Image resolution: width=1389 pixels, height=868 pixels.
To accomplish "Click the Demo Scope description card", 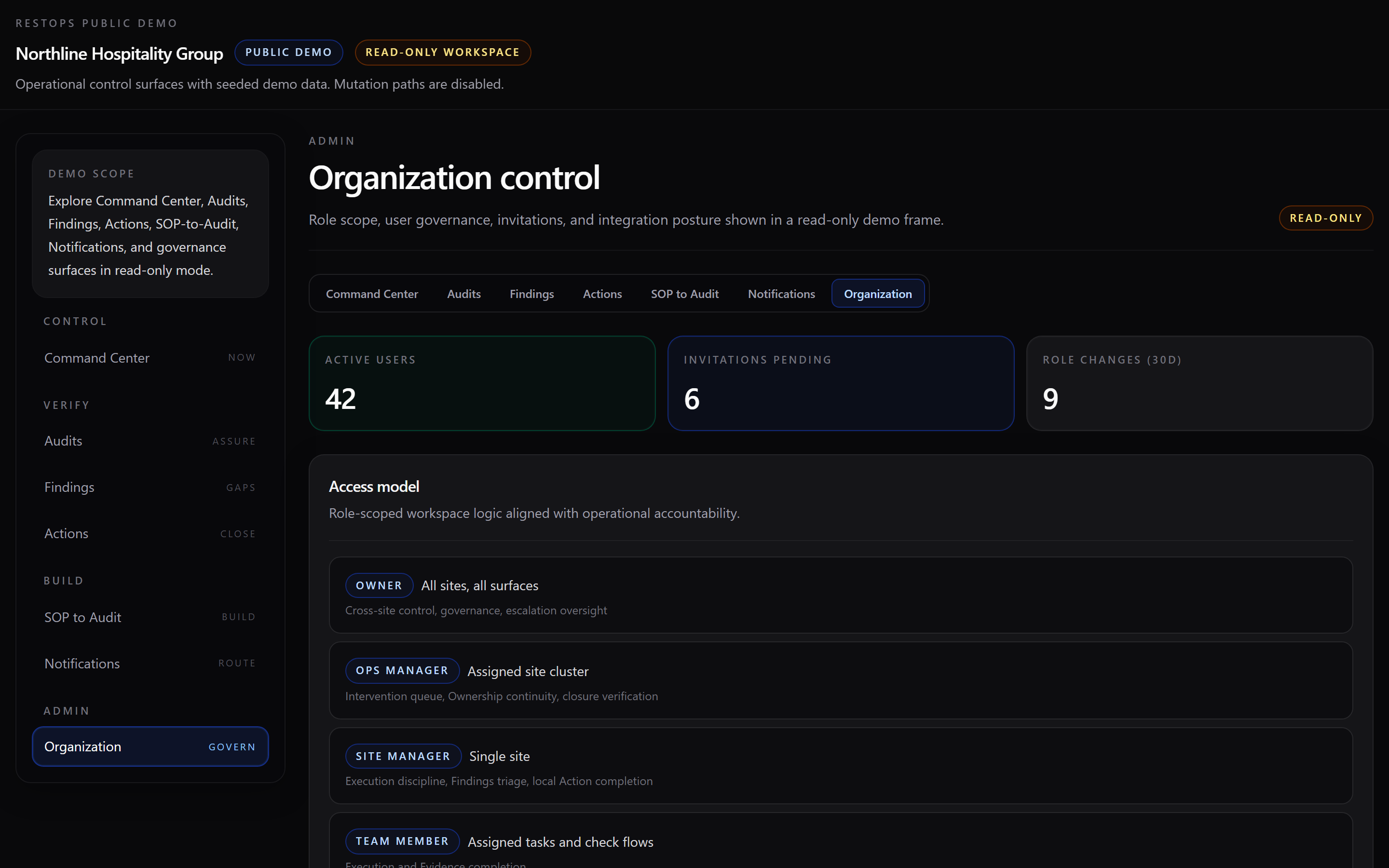I will pos(150,224).
